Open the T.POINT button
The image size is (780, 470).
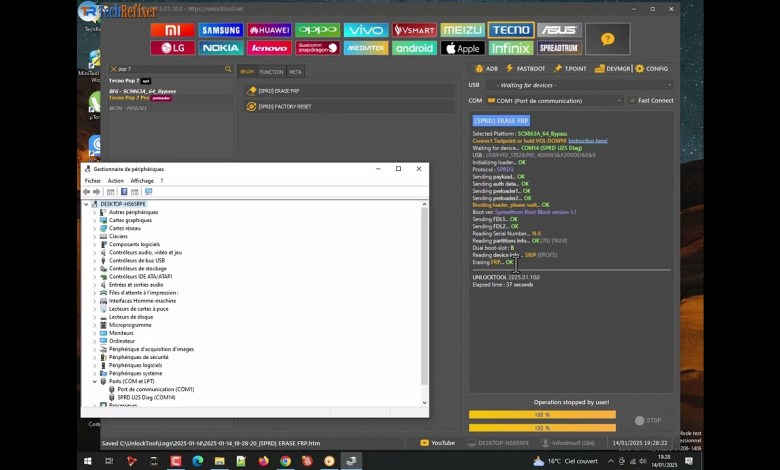coord(570,69)
